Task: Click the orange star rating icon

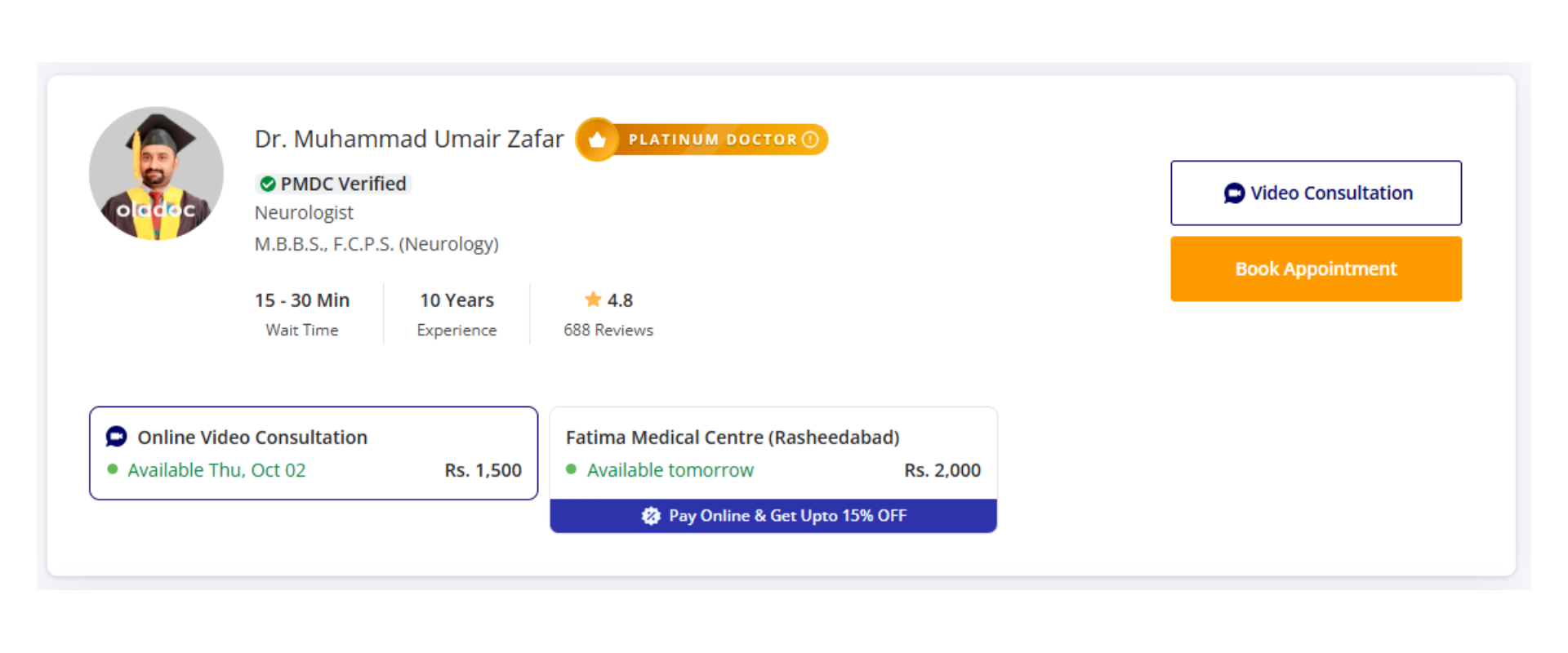Action: coord(593,300)
